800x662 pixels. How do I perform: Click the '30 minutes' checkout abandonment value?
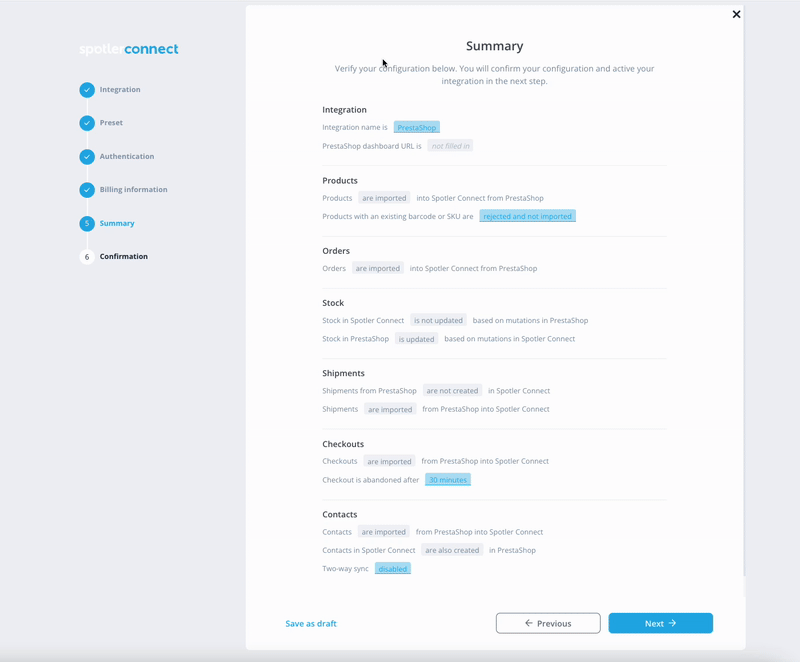click(448, 480)
